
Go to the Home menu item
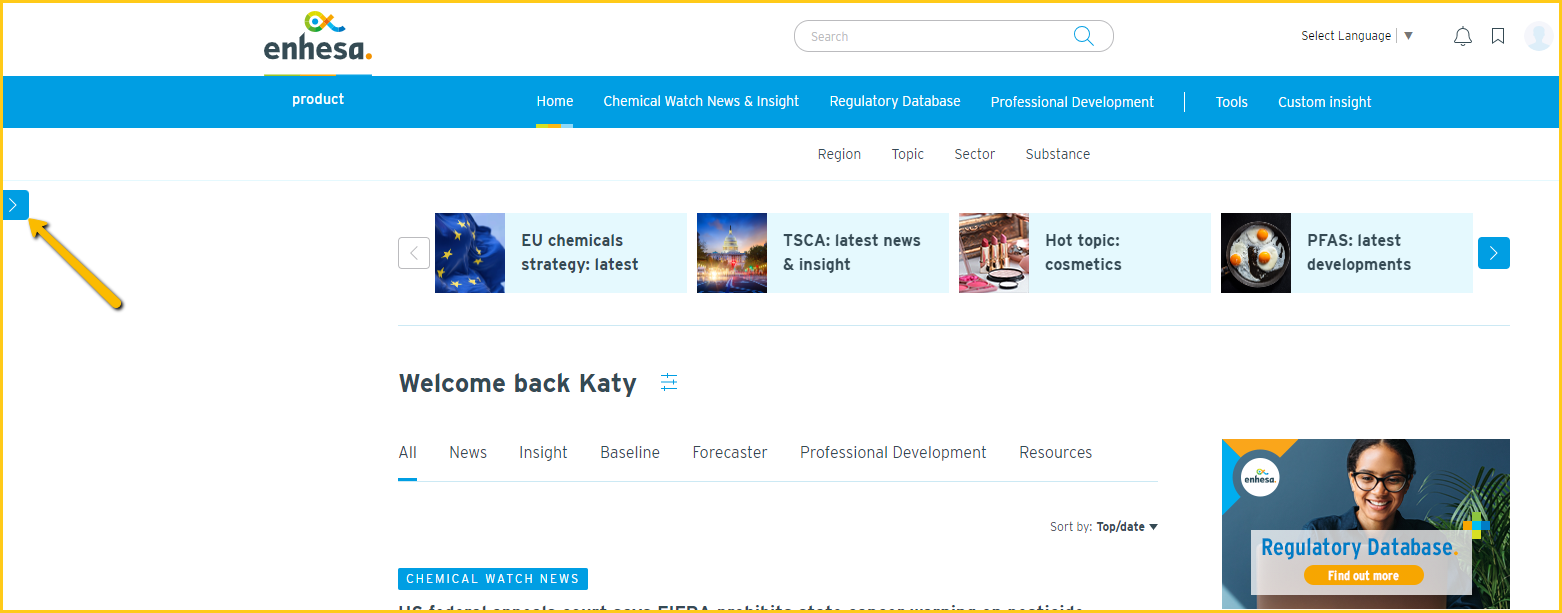[x=555, y=101]
